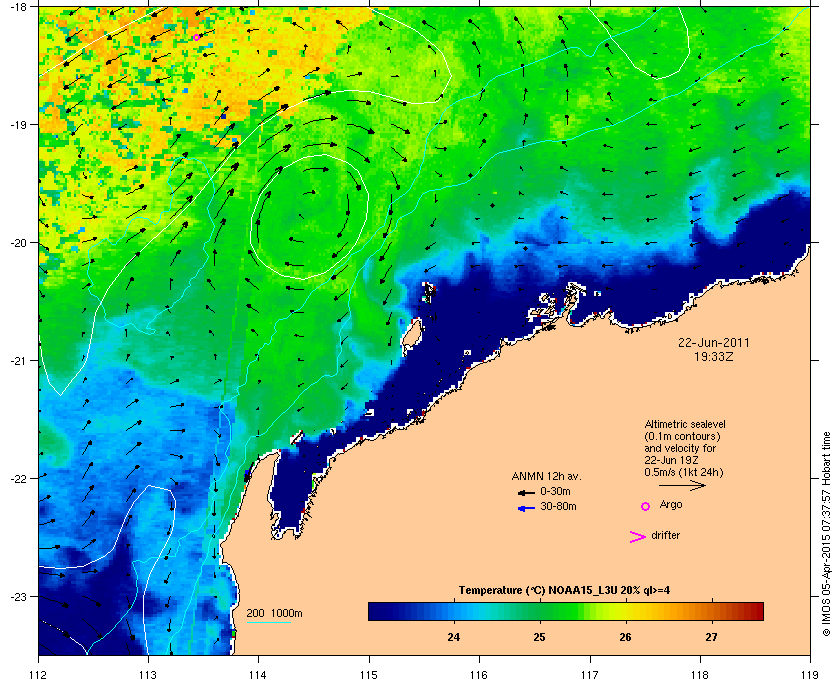The width and height of the screenshot is (840, 680).
Task: Click the latitude axis label -19
Action: tap(18, 124)
